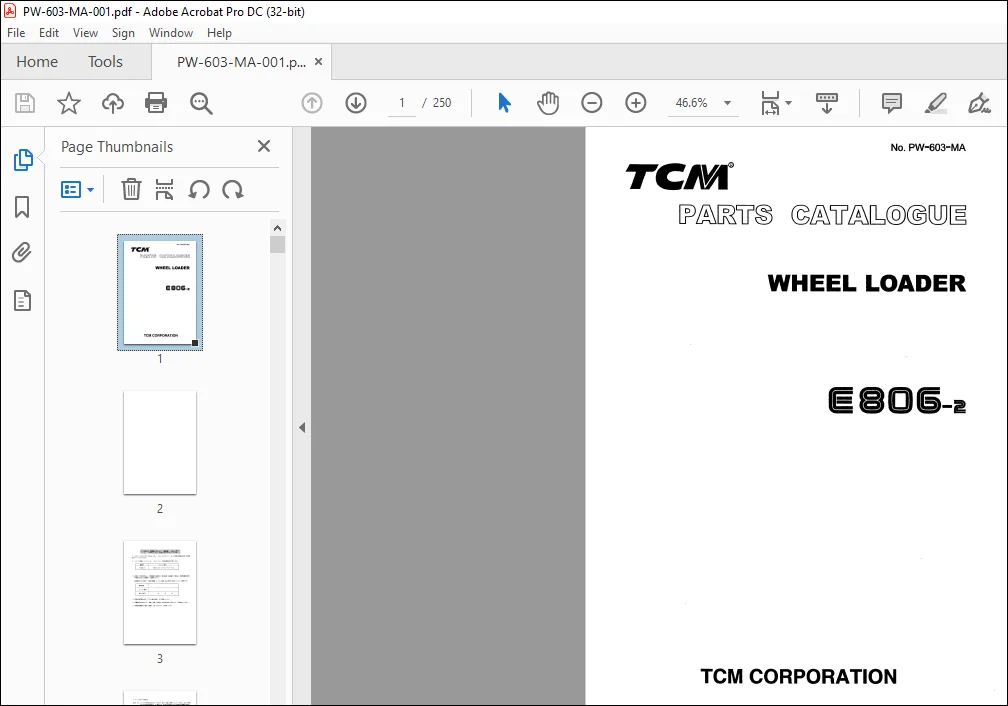Click the cloud upload icon
The width and height of the screenshot is (1008, 706).
112,103
